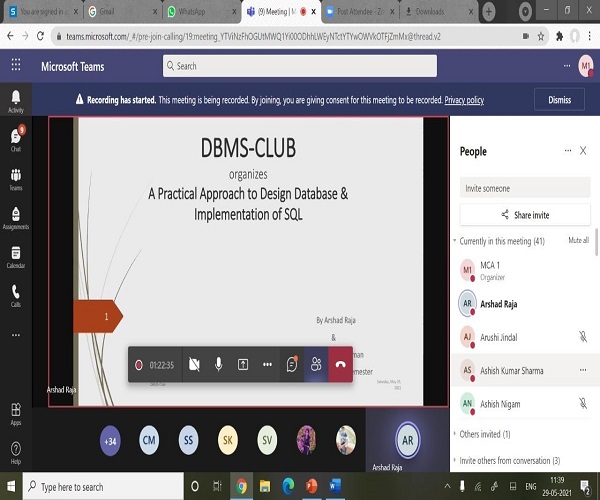Select the SV participant avatar
Image resolution: width=600 pixels, height=500 pixels.
pos(267,440)
